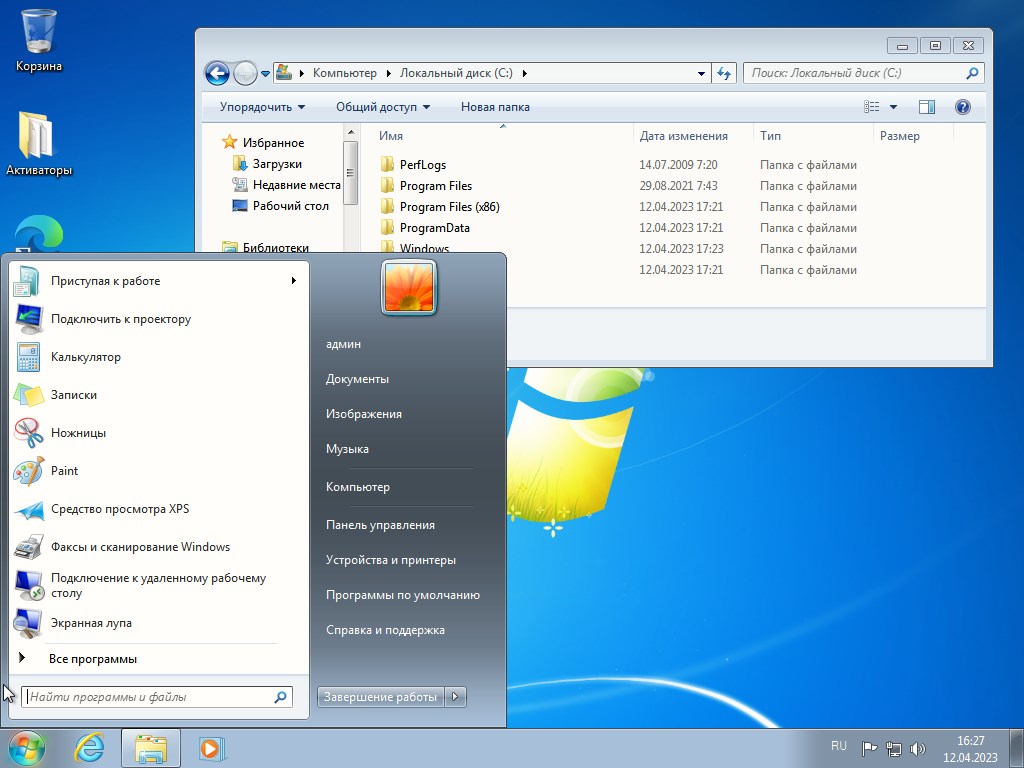Open the Упорядочить dropdown menu
1024x768 pixels.
(x=262, y=107)
